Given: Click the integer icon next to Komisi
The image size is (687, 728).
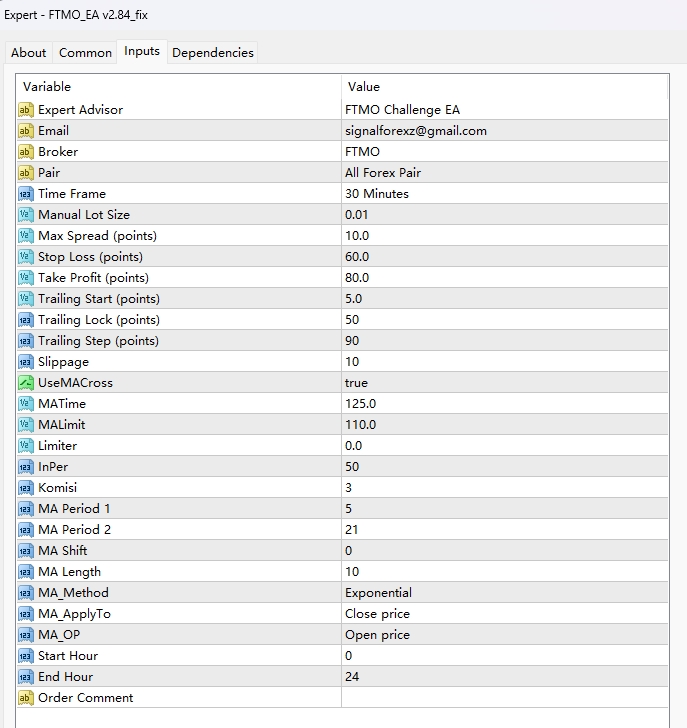Looking at the screenshot, I should coord(26,488).
